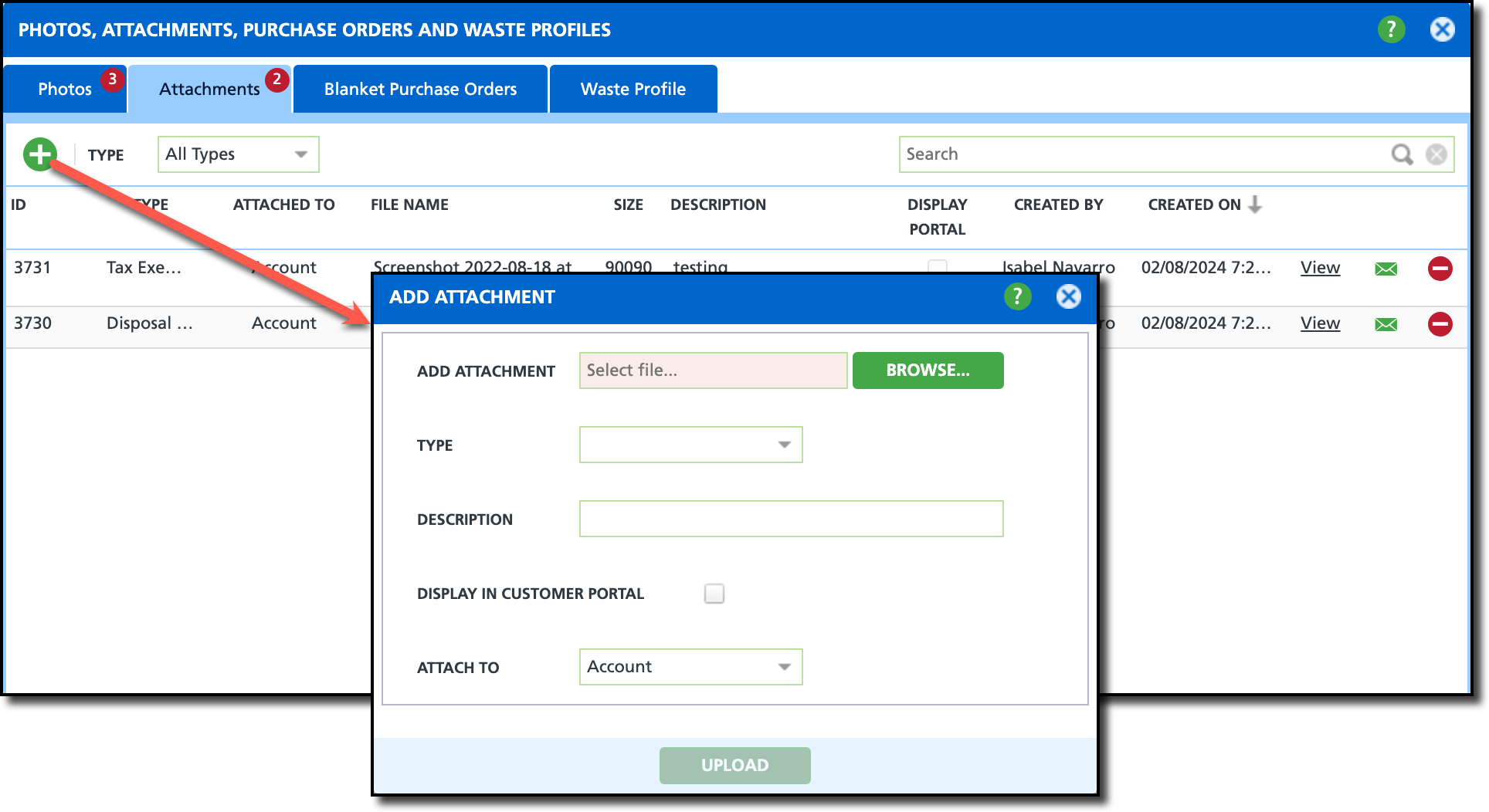Screen dimensions: 1489x812
Task: Focus the Description text field
Action: (x=791, y=519)
